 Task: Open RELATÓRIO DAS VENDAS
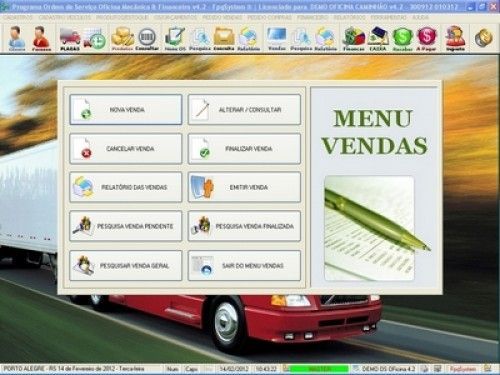tap(126, 187)
